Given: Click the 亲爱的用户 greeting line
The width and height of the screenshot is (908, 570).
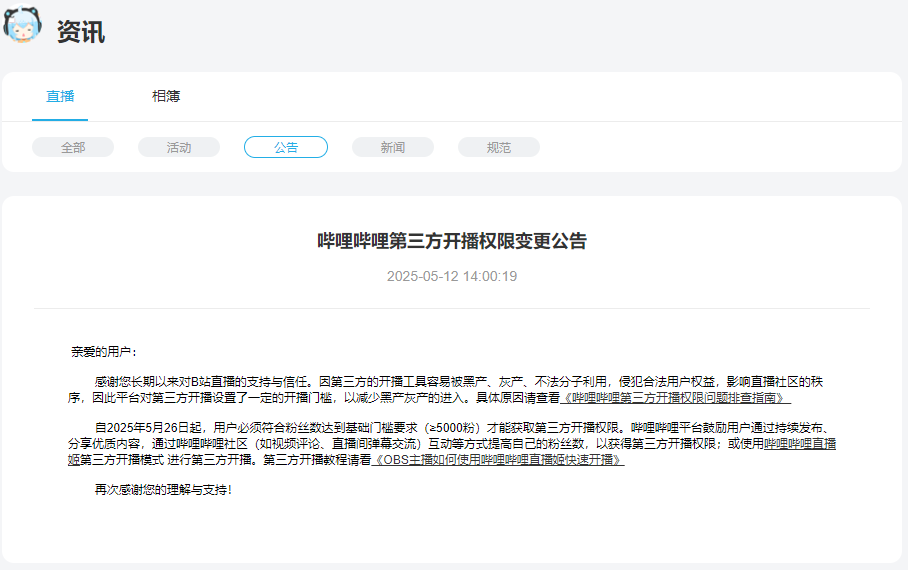Looking at the screenshot, I should click(x=103, y=352).
